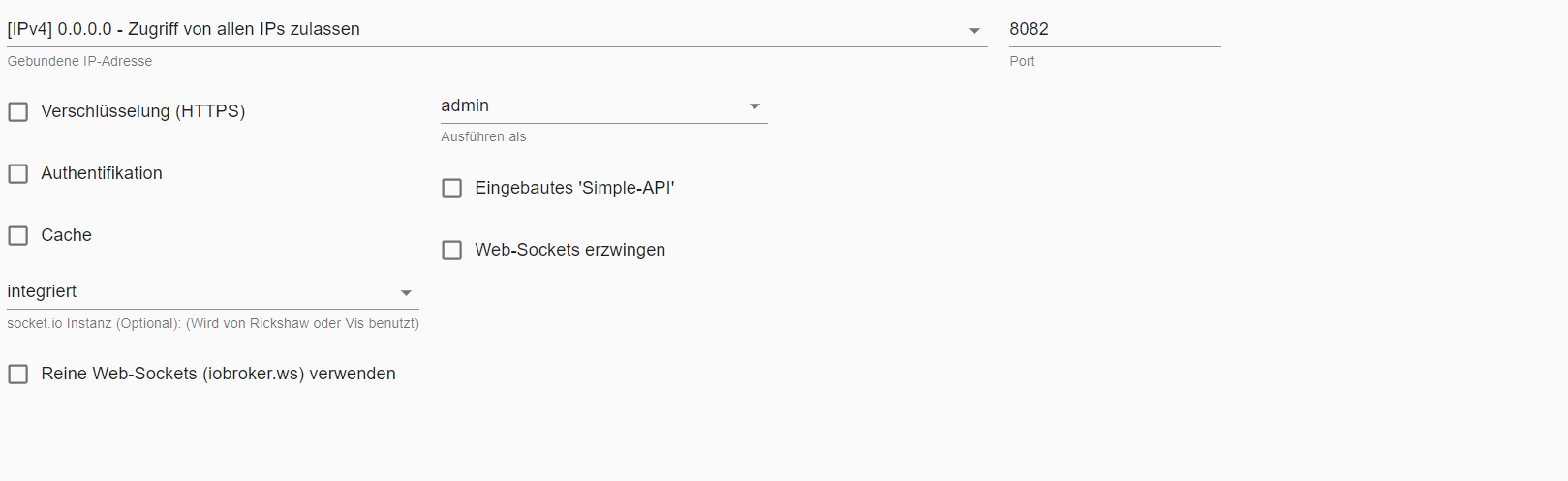This screenshot has width=1568, height=481.
Task: Open the socket.io Instanz dropdown
Action: (x=194, y=292)
